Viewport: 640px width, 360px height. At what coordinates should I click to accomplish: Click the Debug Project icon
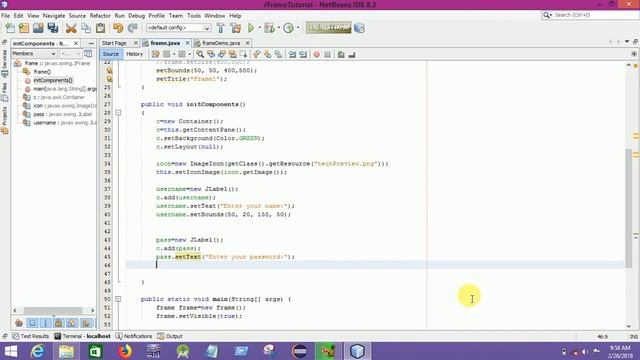pyautogui.click(x=269, y=28)
